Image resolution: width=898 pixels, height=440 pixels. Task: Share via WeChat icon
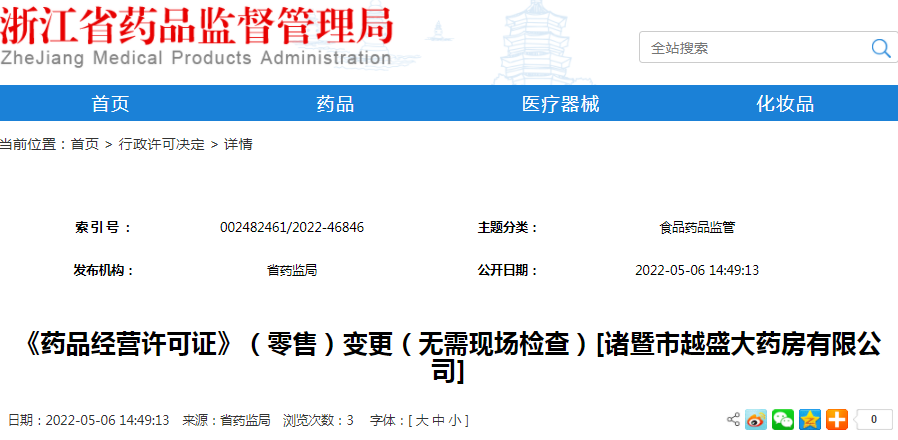pos(783,420)
